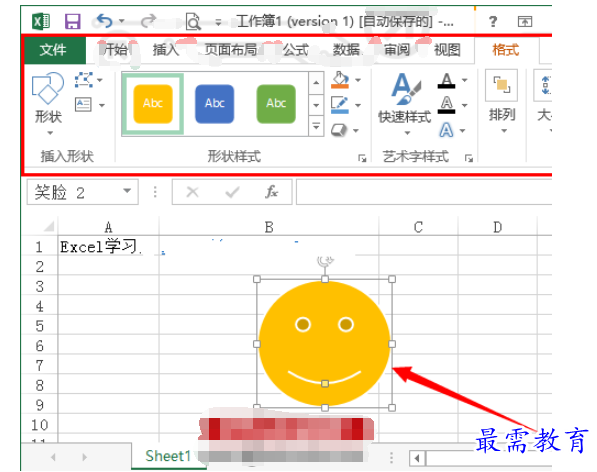This screenshot has height=472, width=597.
Task: Click the smiley rotation handle
Action: pyautogui.click(x=325, y=261)
